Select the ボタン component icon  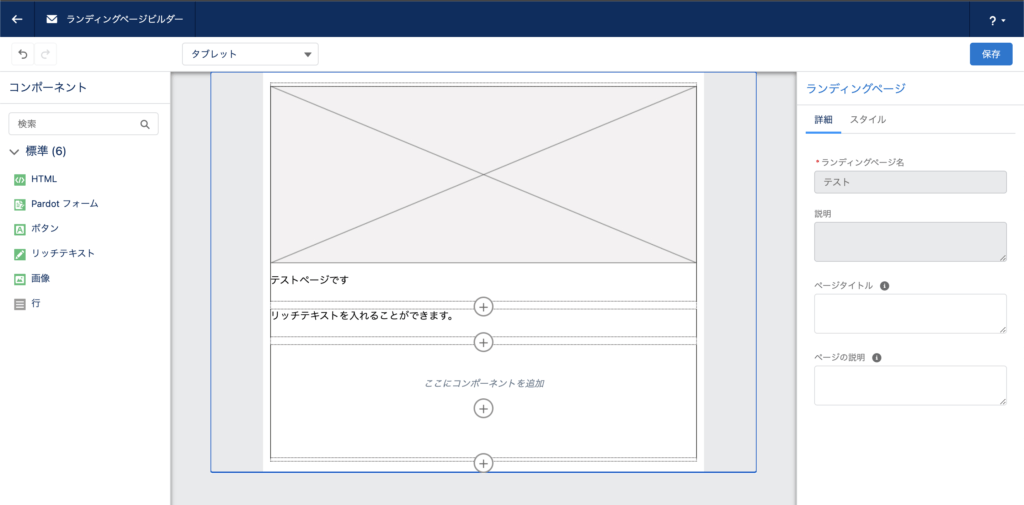click(x=20, y=229)
